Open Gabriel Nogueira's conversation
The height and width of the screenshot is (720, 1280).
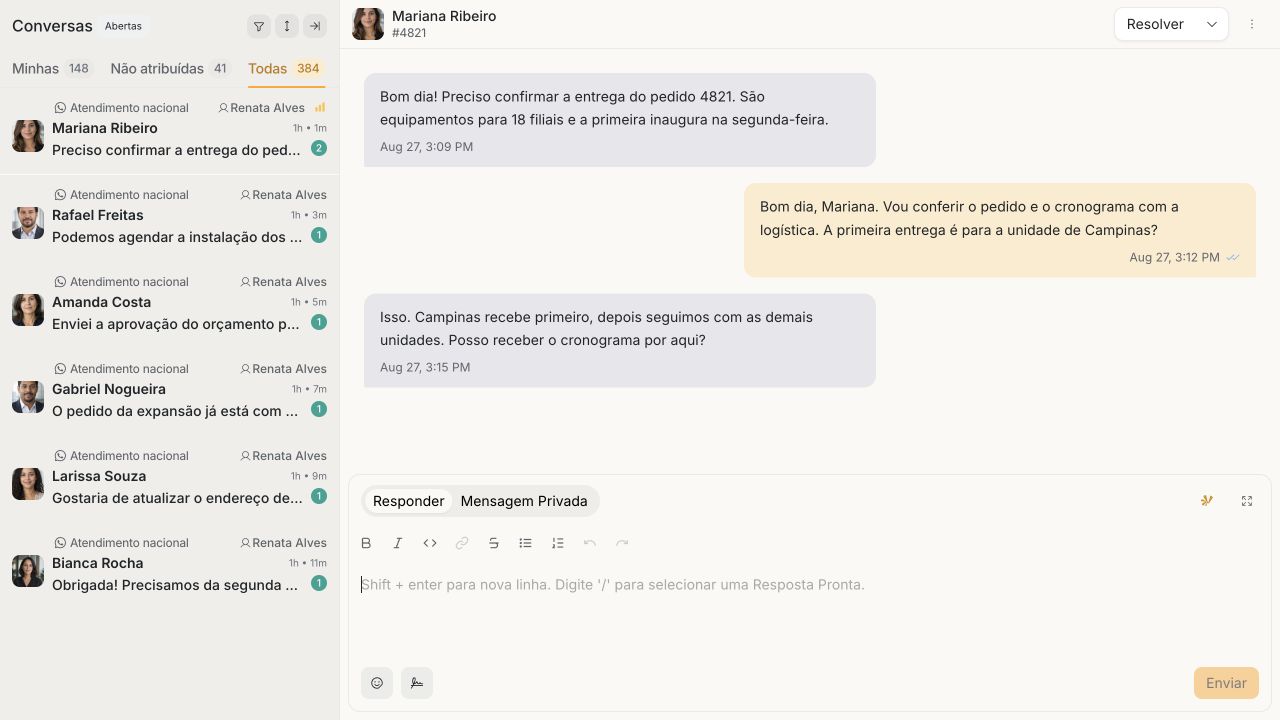[170, 390]
